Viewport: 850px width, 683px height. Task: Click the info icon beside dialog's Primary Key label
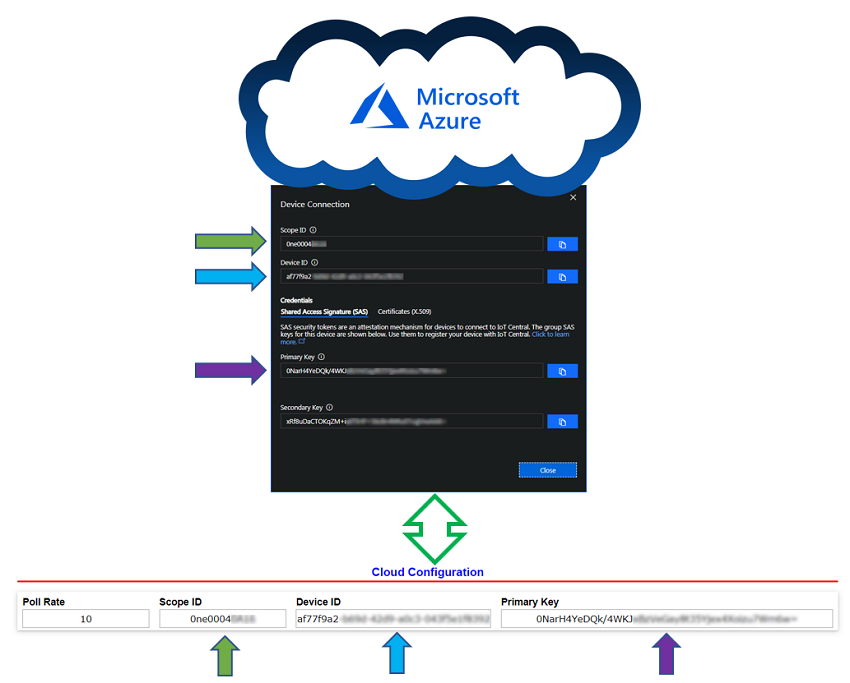pos(321,357)
